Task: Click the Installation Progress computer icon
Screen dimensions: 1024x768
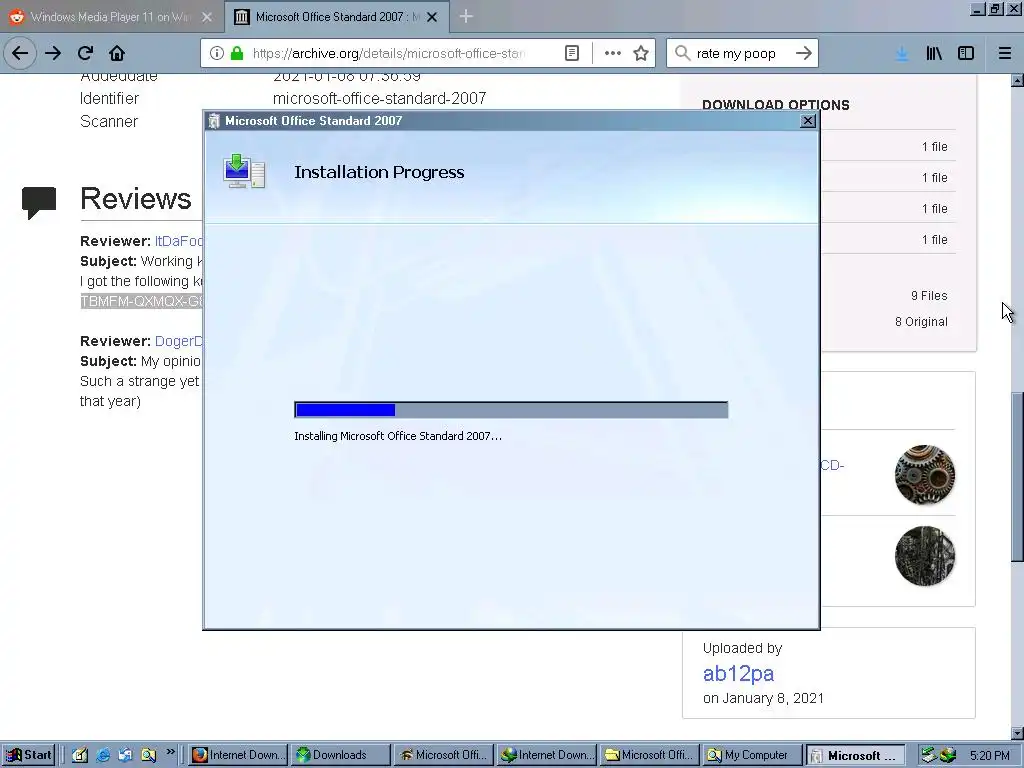Action: click(x=244, y=172)
